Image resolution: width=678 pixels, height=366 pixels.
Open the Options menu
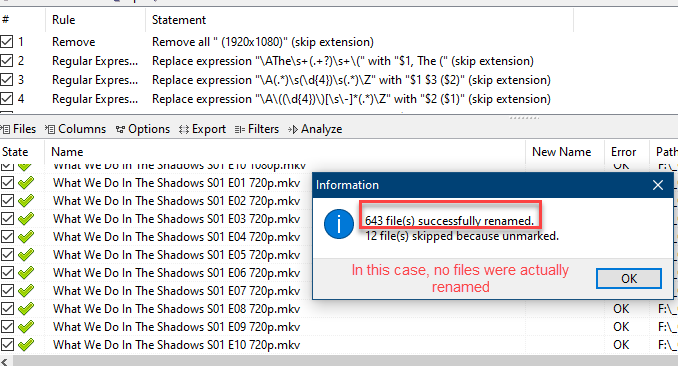pyautogui.click(x=143, y=129)
